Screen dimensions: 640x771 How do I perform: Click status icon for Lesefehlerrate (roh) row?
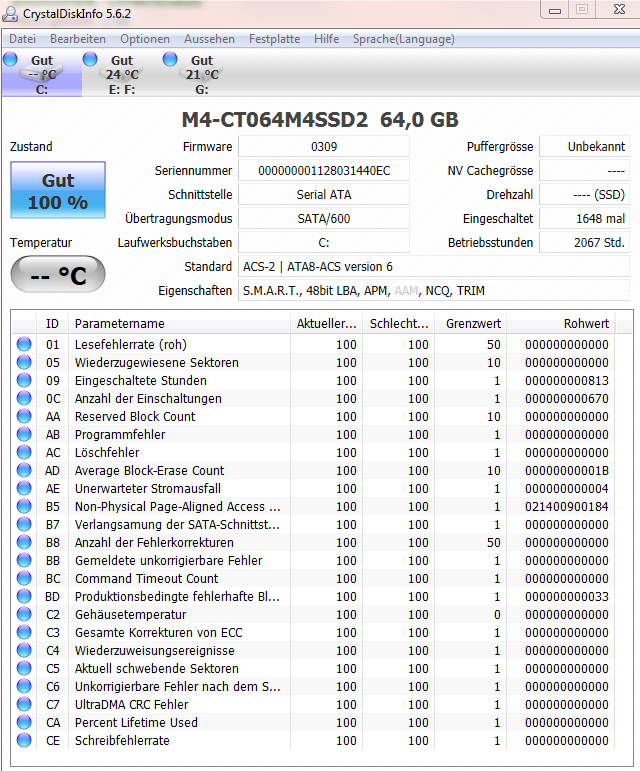pos(24,344)
